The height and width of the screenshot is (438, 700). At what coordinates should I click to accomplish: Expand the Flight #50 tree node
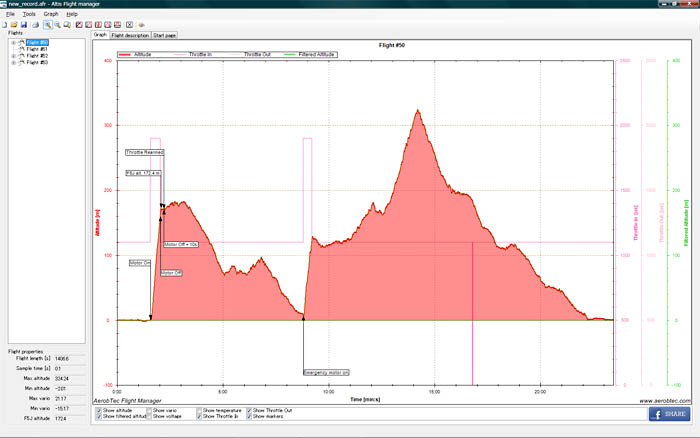(x=13, y=43)
